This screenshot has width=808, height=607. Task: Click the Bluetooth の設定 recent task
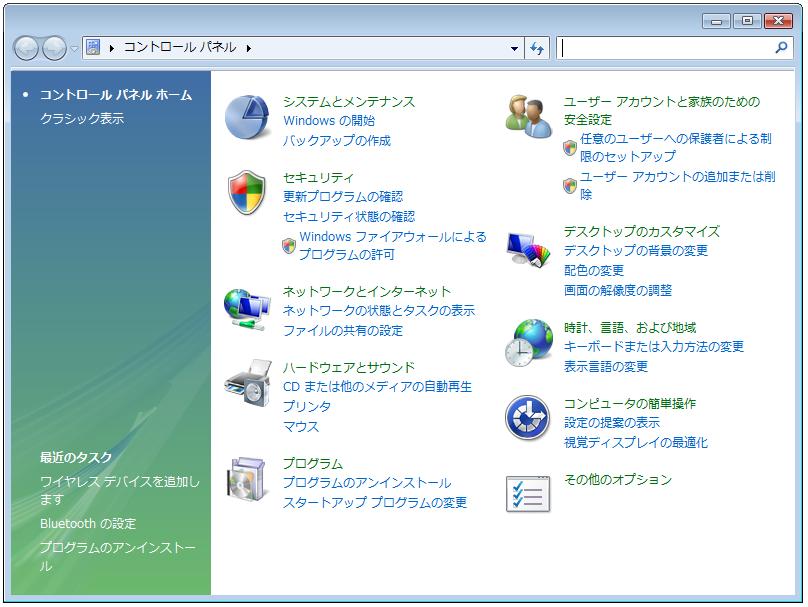[88, 524]
